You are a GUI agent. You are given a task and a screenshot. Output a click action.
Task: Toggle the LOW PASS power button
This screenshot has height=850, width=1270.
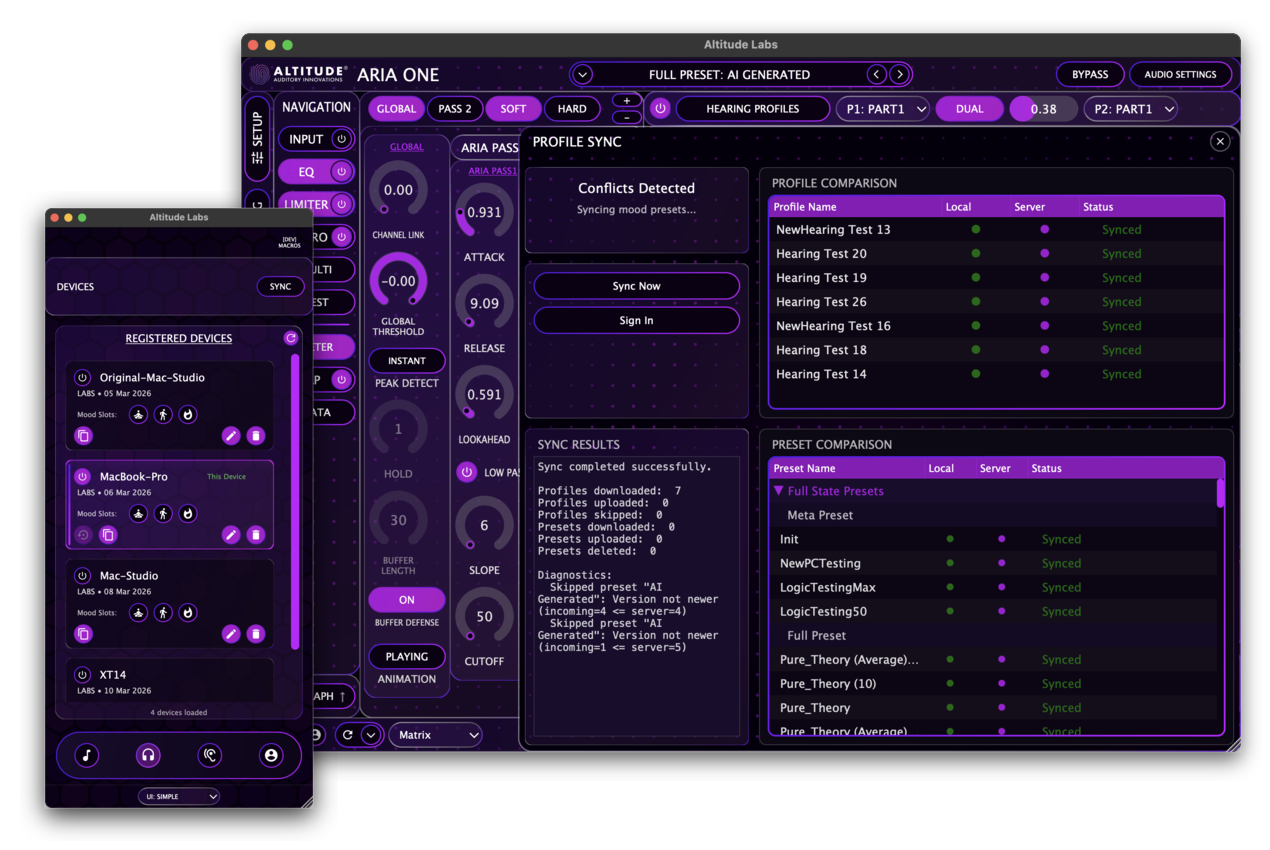coord(467,472)
